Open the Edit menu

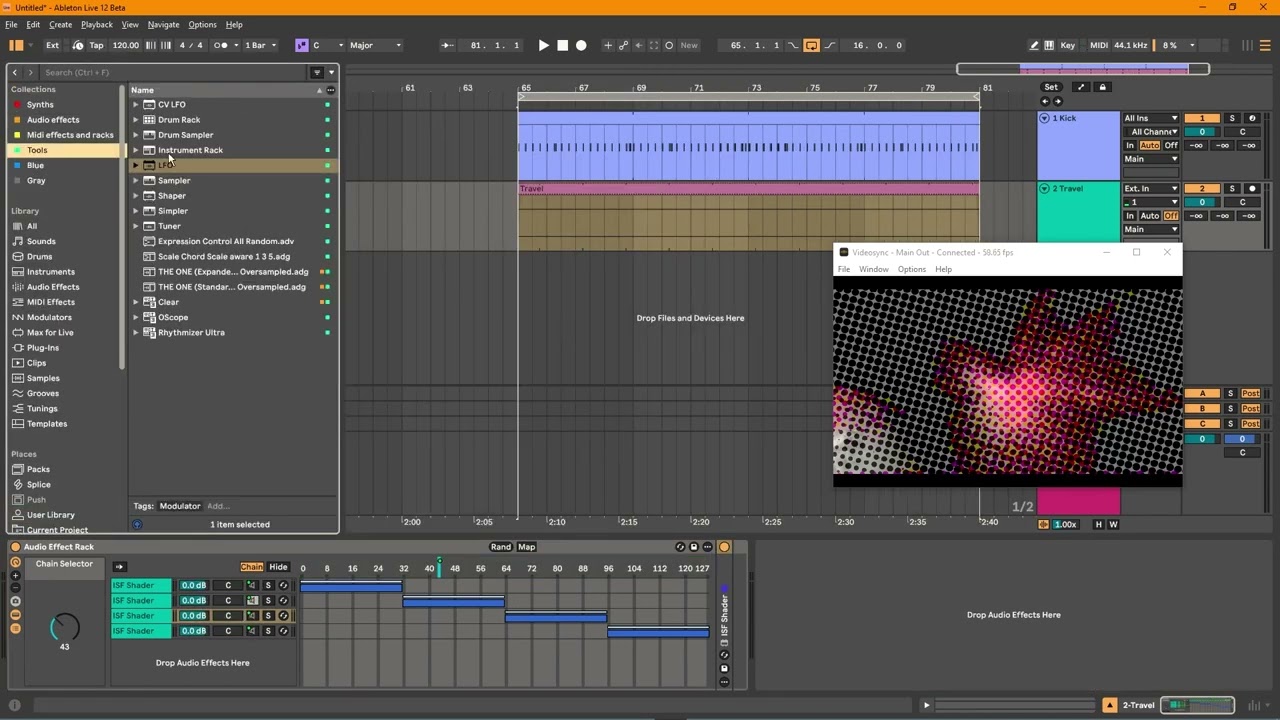coord(33,24)
